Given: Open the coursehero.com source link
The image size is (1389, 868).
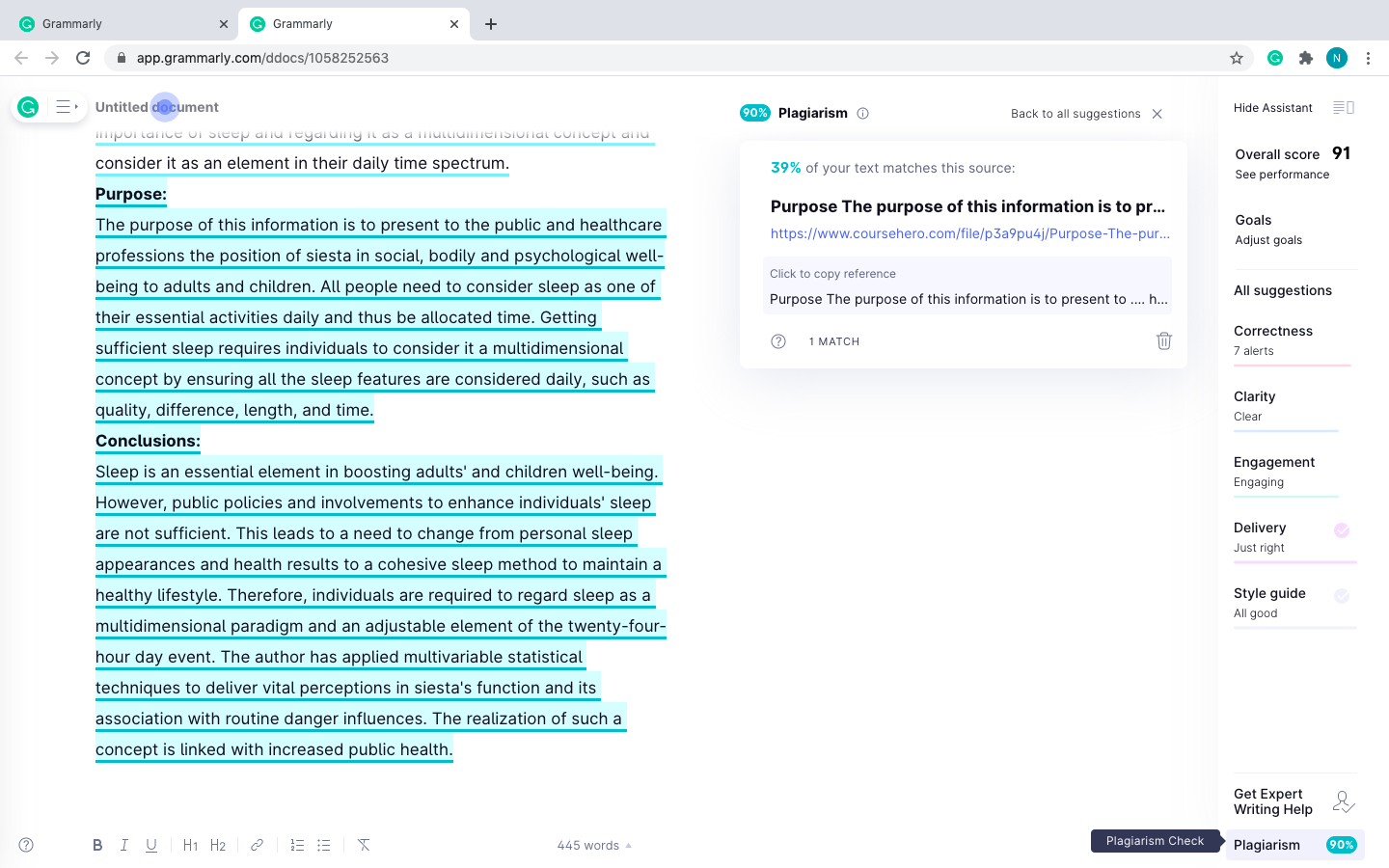Looking at the screenshot, I should tap(969, 233).
